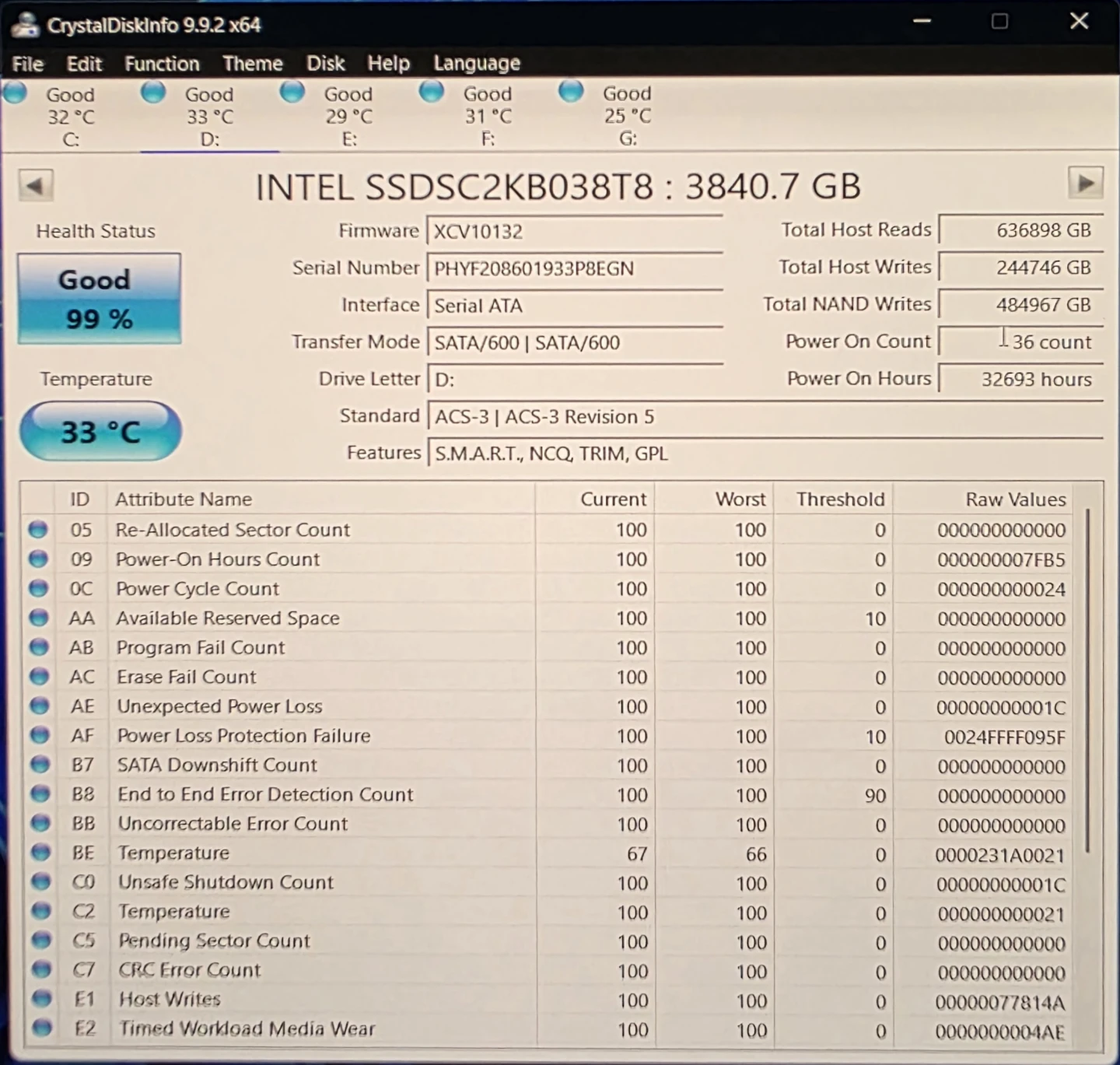Click the Good 99 % health status button
The width and height of the screenshot is (1120, 1065).
[x=99, y=299]
